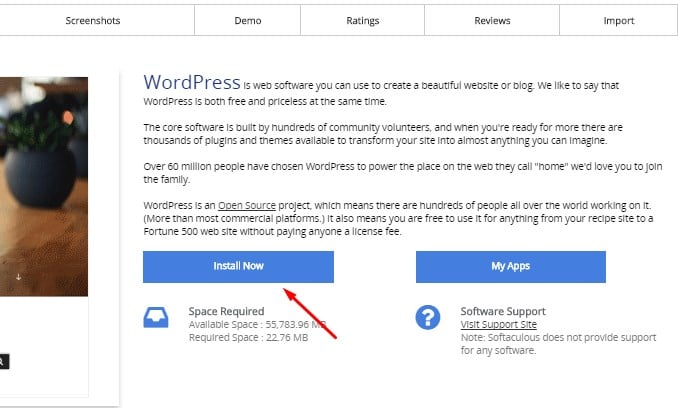Select the Softaculous support note text

558,344
